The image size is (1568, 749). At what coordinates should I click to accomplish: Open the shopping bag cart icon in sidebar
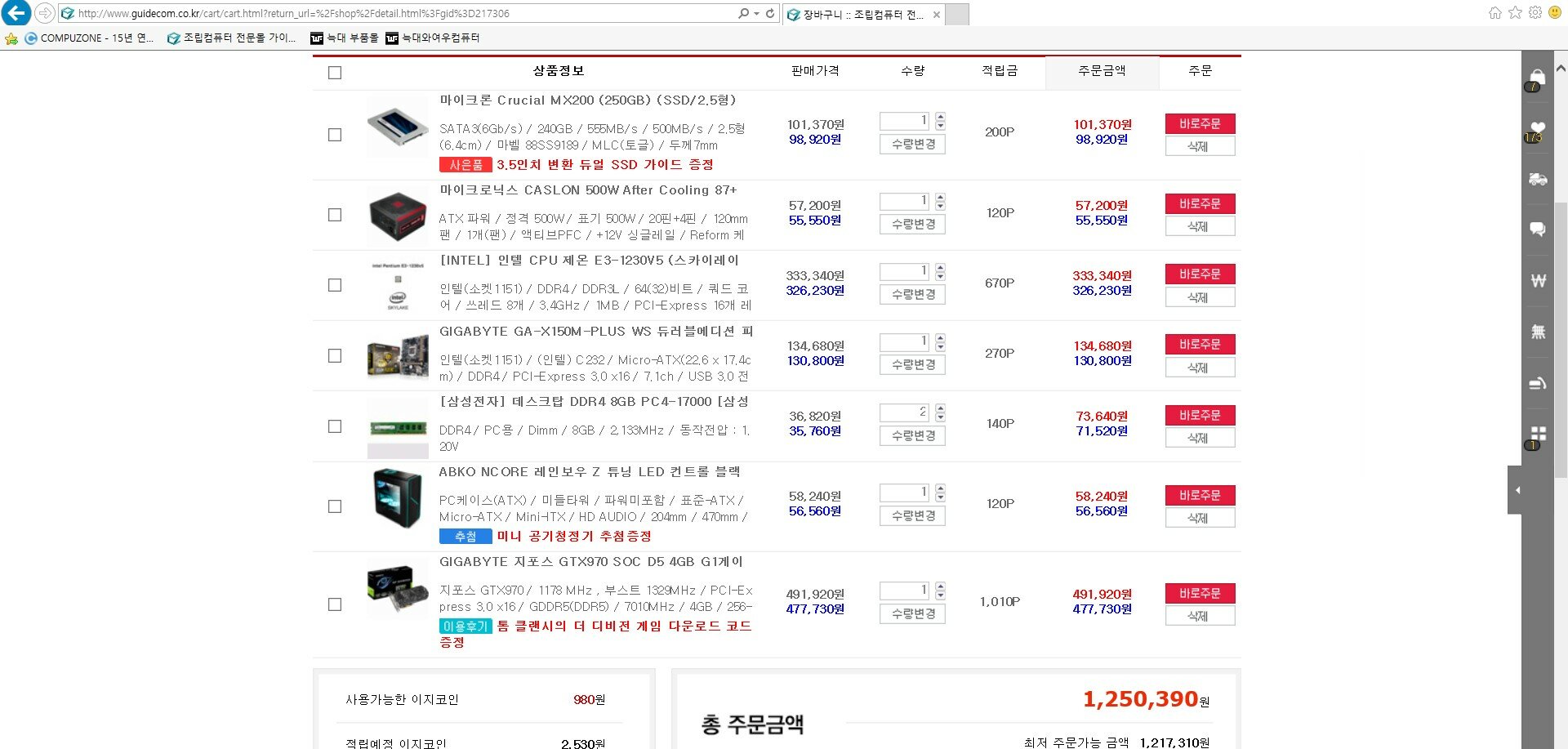pyautogui.click(x=1537, y=78)
